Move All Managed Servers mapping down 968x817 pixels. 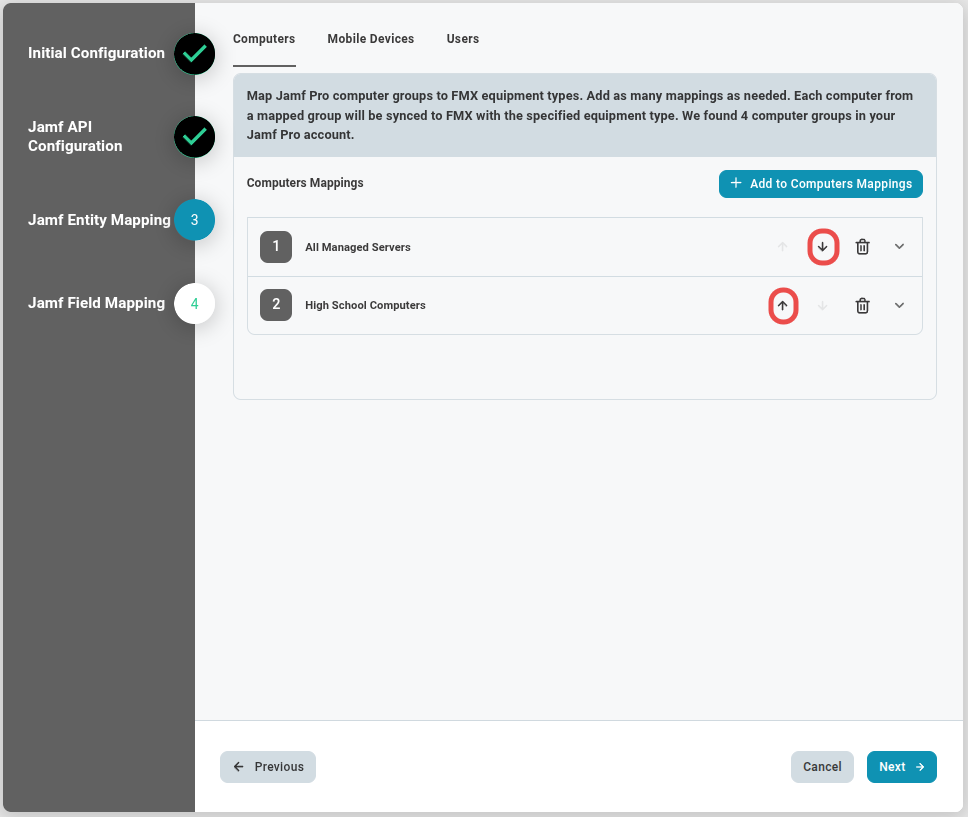(822, 247)
